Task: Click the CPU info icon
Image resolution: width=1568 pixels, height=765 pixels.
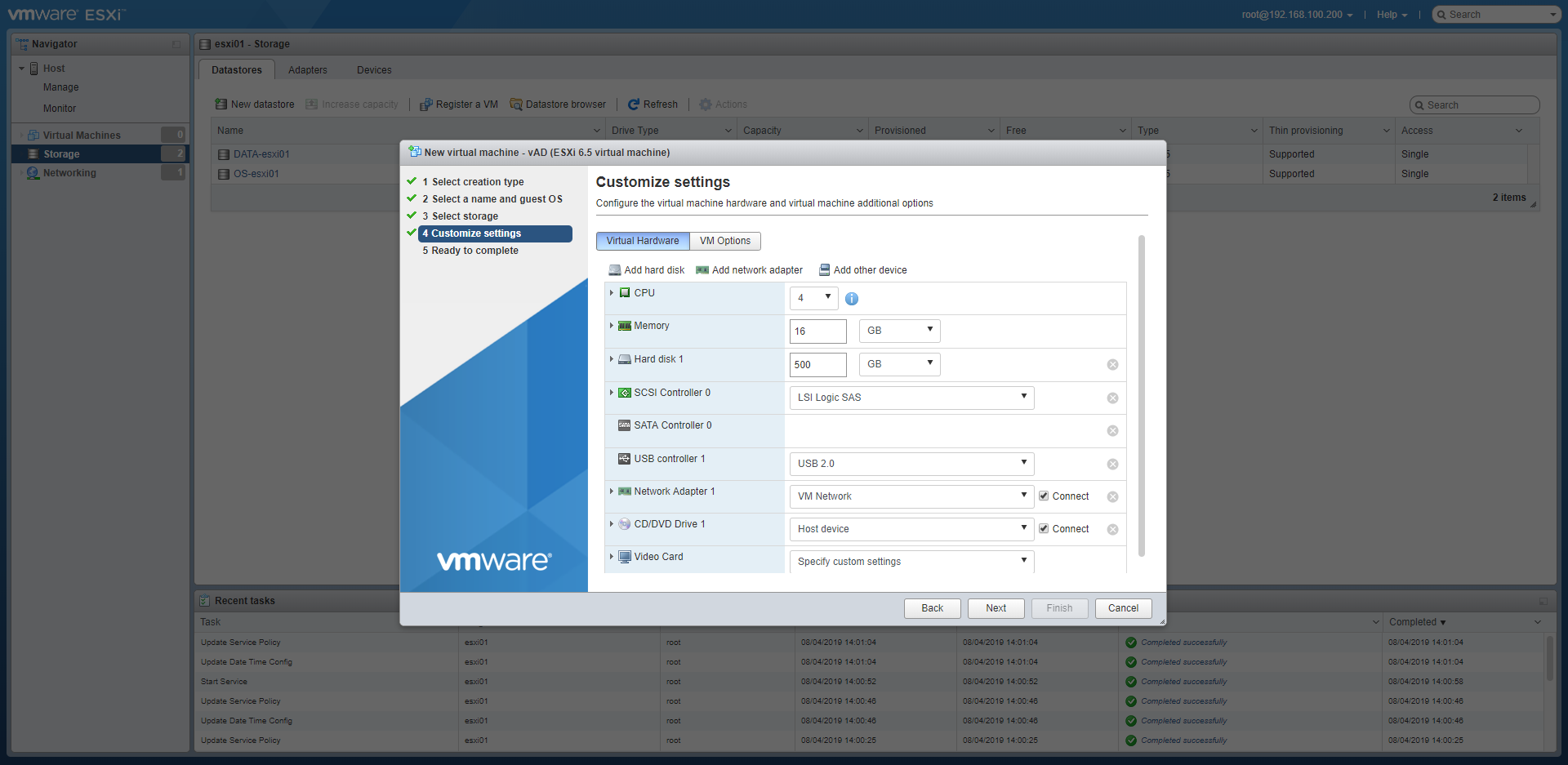Action: [x=851, y=299]
